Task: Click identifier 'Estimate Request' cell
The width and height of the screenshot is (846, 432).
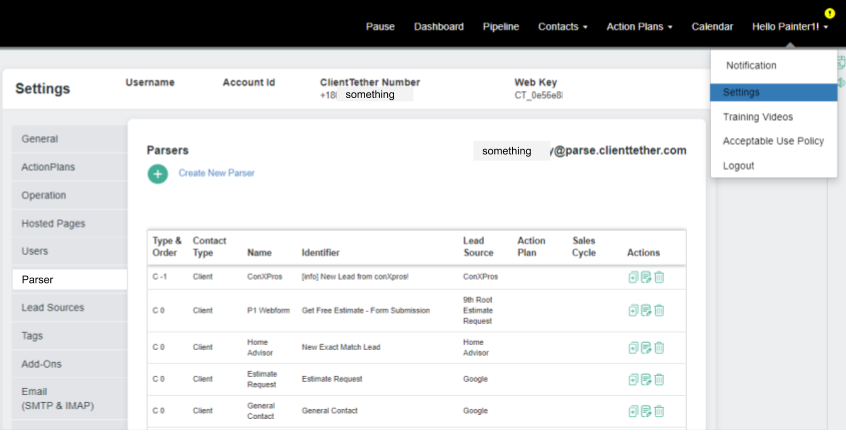Action: (x=332, y=379)
